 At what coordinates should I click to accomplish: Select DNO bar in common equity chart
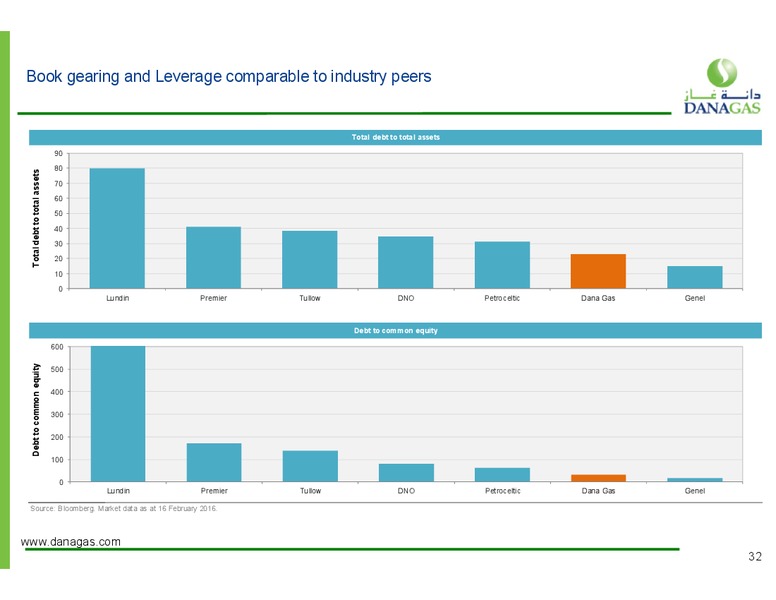tap(406, 473)
